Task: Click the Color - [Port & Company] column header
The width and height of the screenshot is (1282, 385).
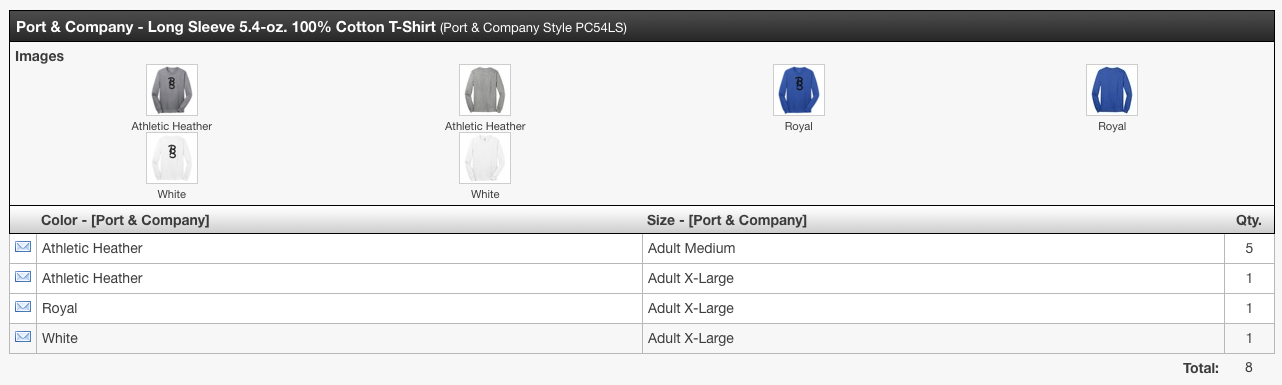Action: (x=125, y=220)
